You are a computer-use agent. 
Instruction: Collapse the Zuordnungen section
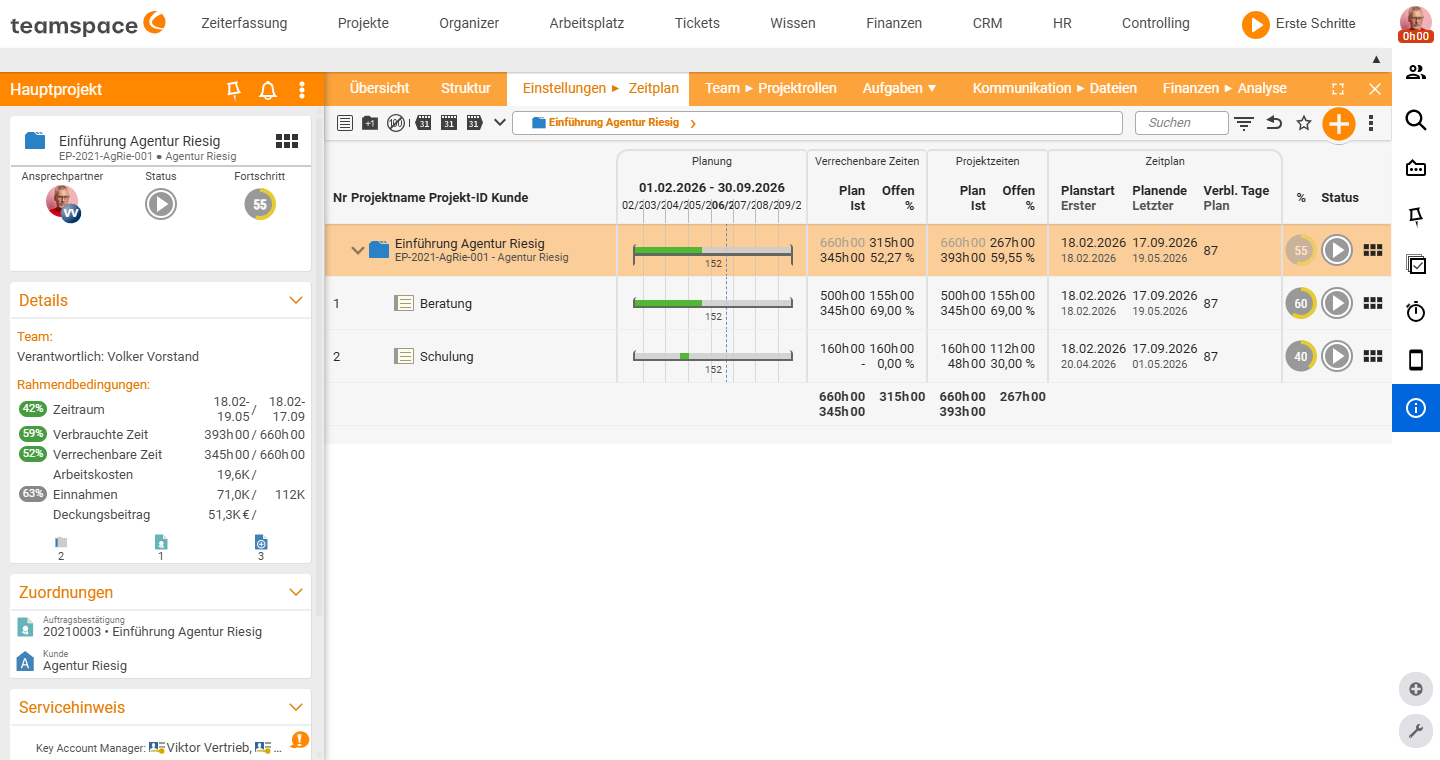[296, 592]
